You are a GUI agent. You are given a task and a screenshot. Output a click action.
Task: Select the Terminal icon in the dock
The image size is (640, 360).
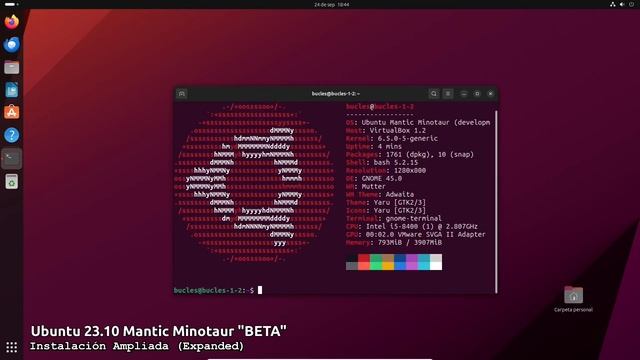(x=11, y=158)
